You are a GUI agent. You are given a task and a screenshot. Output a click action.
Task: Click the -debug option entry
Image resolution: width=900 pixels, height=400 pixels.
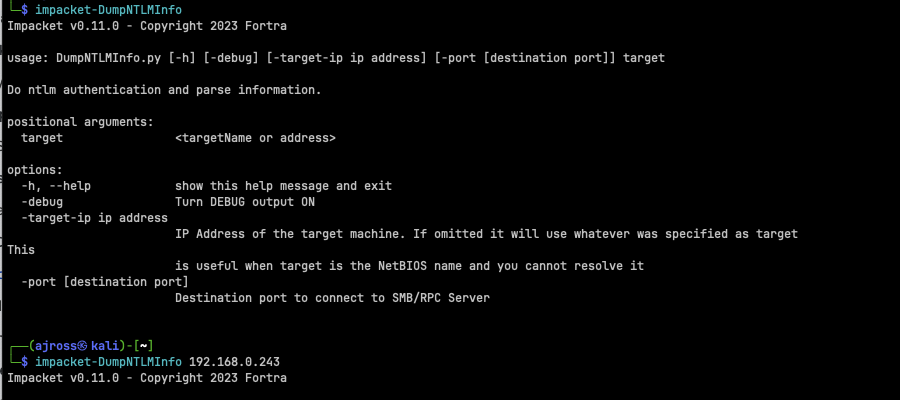pos(42,202)
